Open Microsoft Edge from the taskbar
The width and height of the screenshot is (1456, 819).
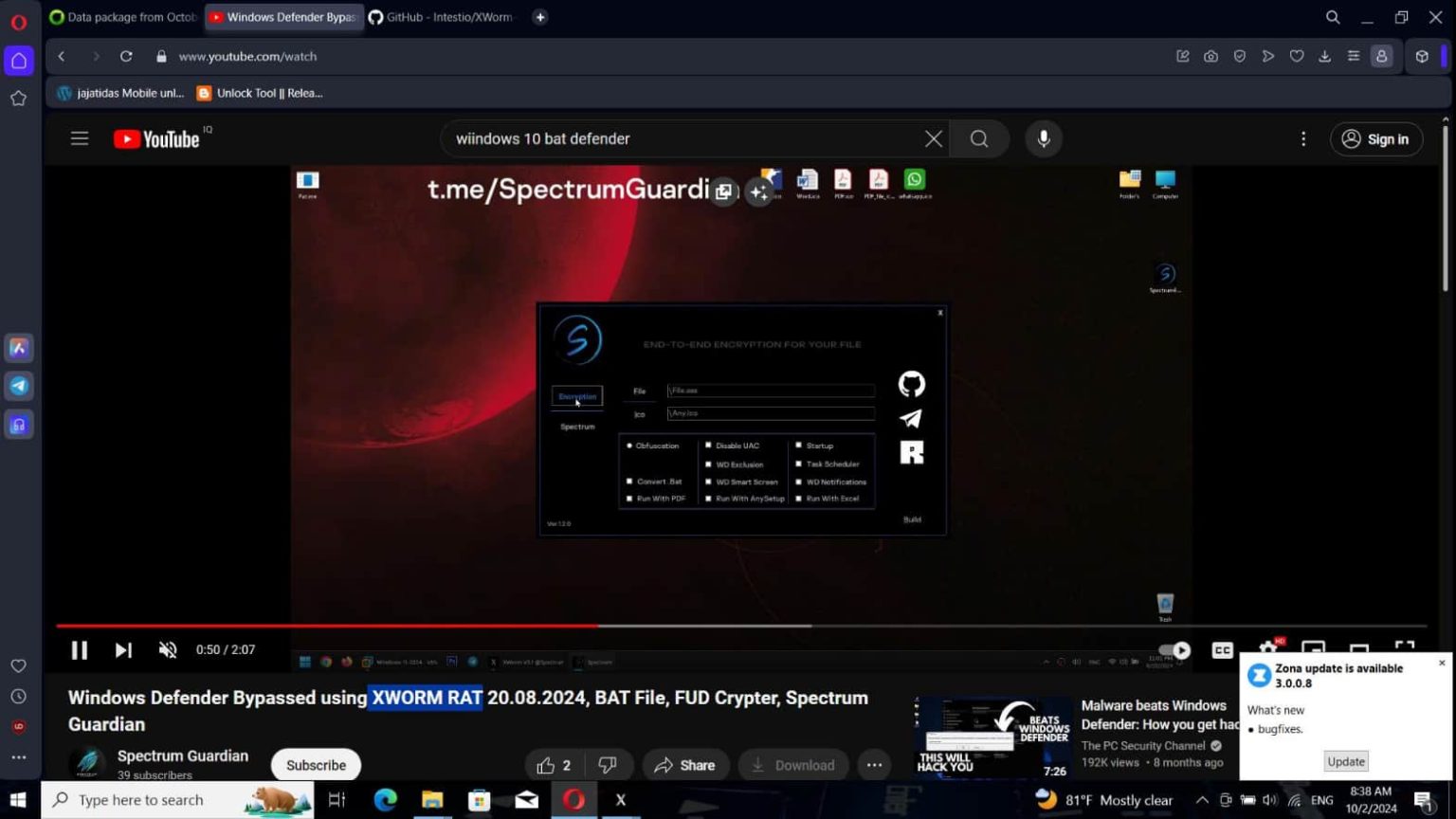pos(385,800)
